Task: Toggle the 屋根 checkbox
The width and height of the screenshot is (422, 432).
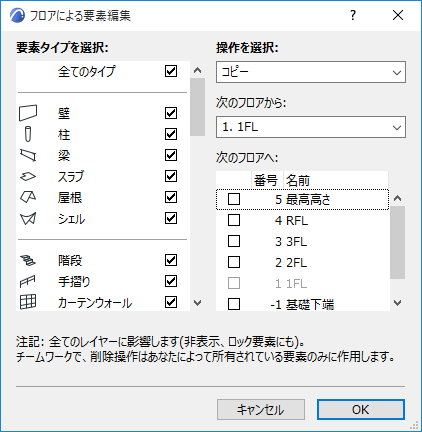Action: (171, 197)
